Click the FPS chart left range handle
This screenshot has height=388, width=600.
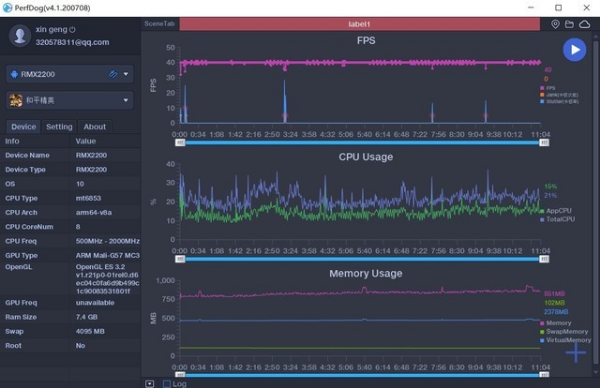click(x=180, y=143)
